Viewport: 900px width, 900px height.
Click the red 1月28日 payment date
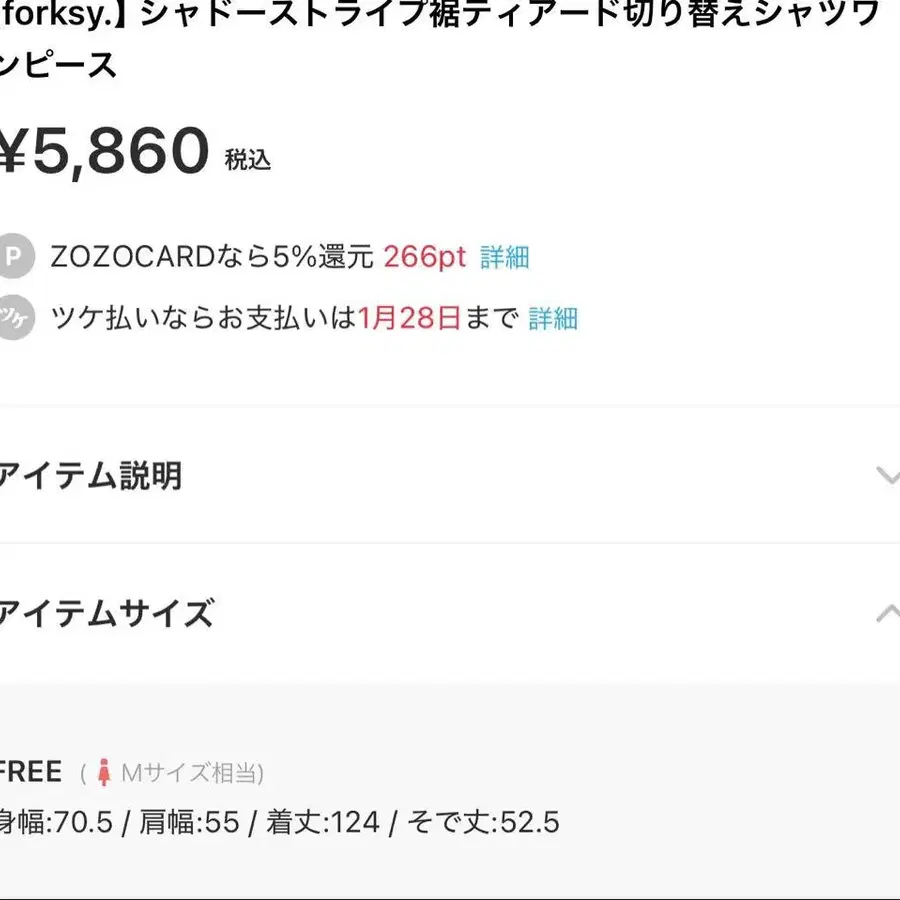pyautogui.click(x=409, y=318)
